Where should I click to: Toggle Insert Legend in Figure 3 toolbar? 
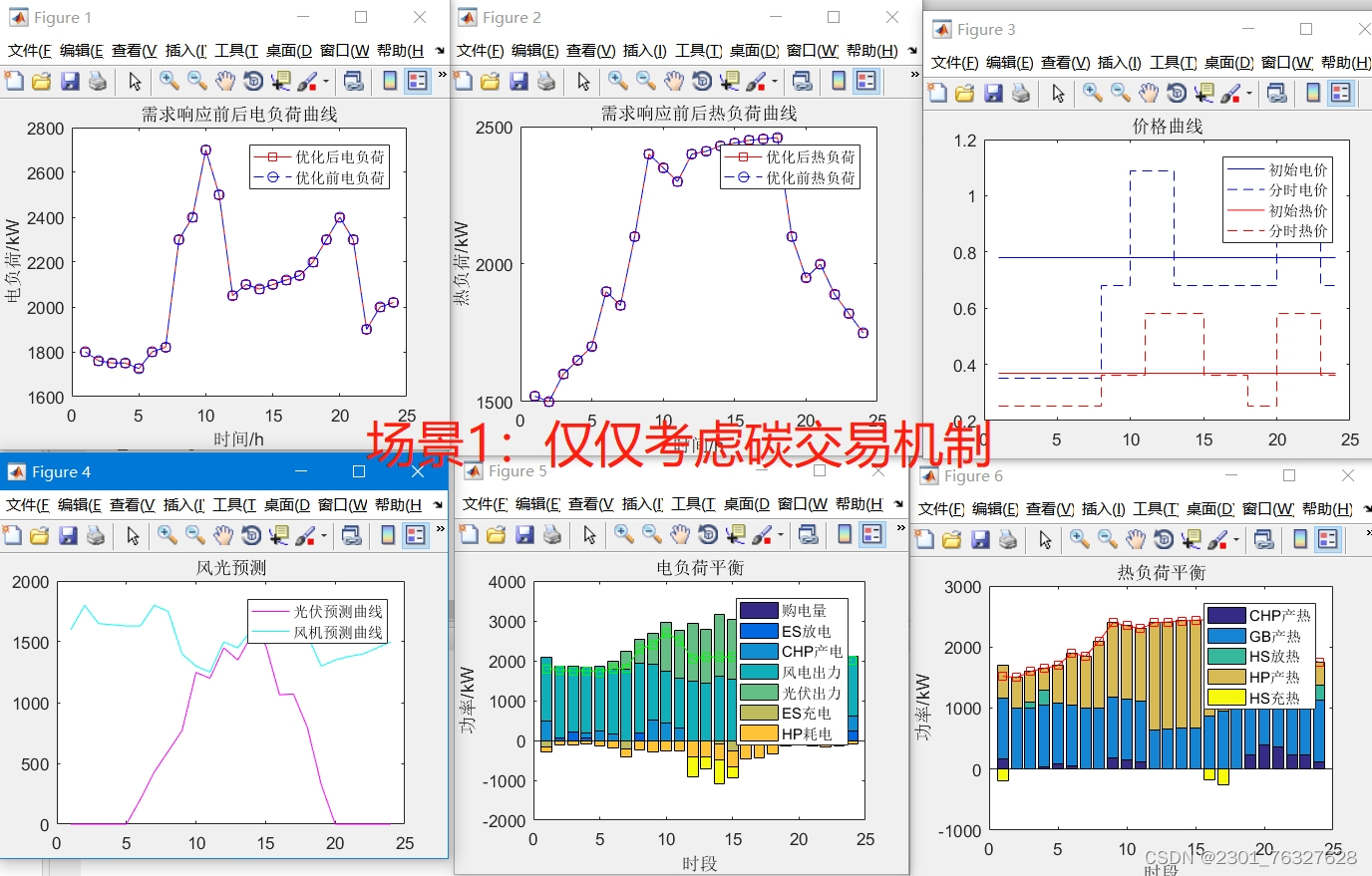[x=1340, y=93]
